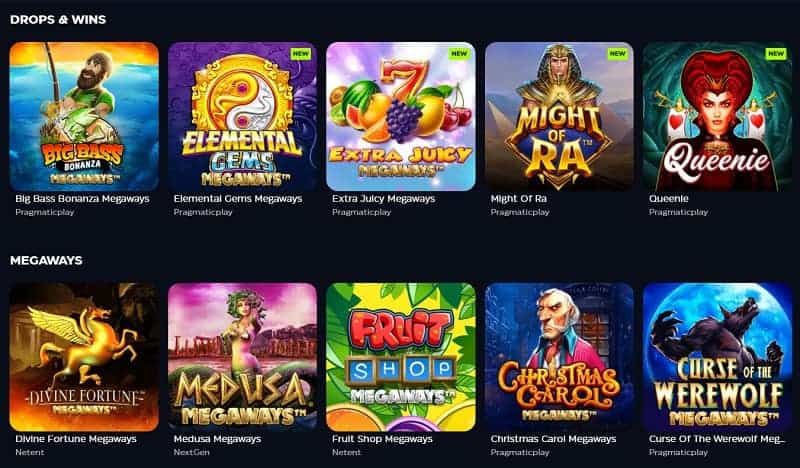
Task: Launch Curse of the Werewolf Megaways tile
Action: click(717, 357)
